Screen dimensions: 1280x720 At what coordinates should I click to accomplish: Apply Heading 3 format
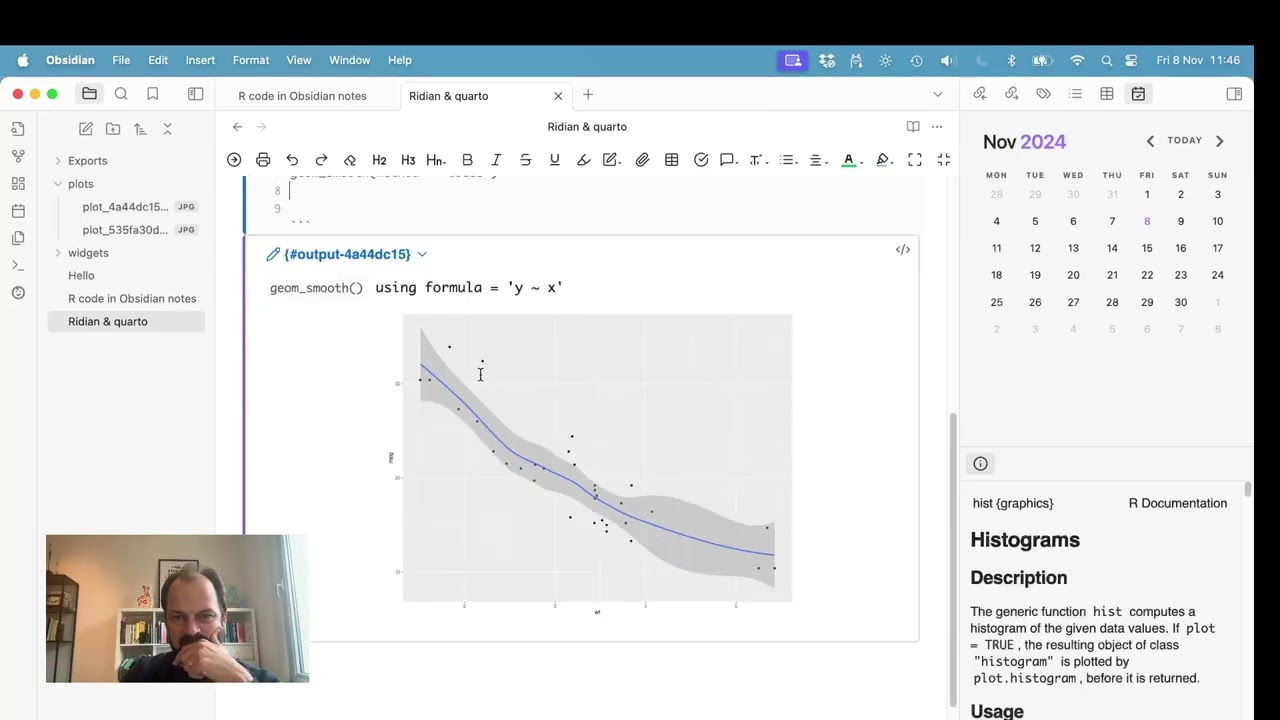click(x=408, y=160)
